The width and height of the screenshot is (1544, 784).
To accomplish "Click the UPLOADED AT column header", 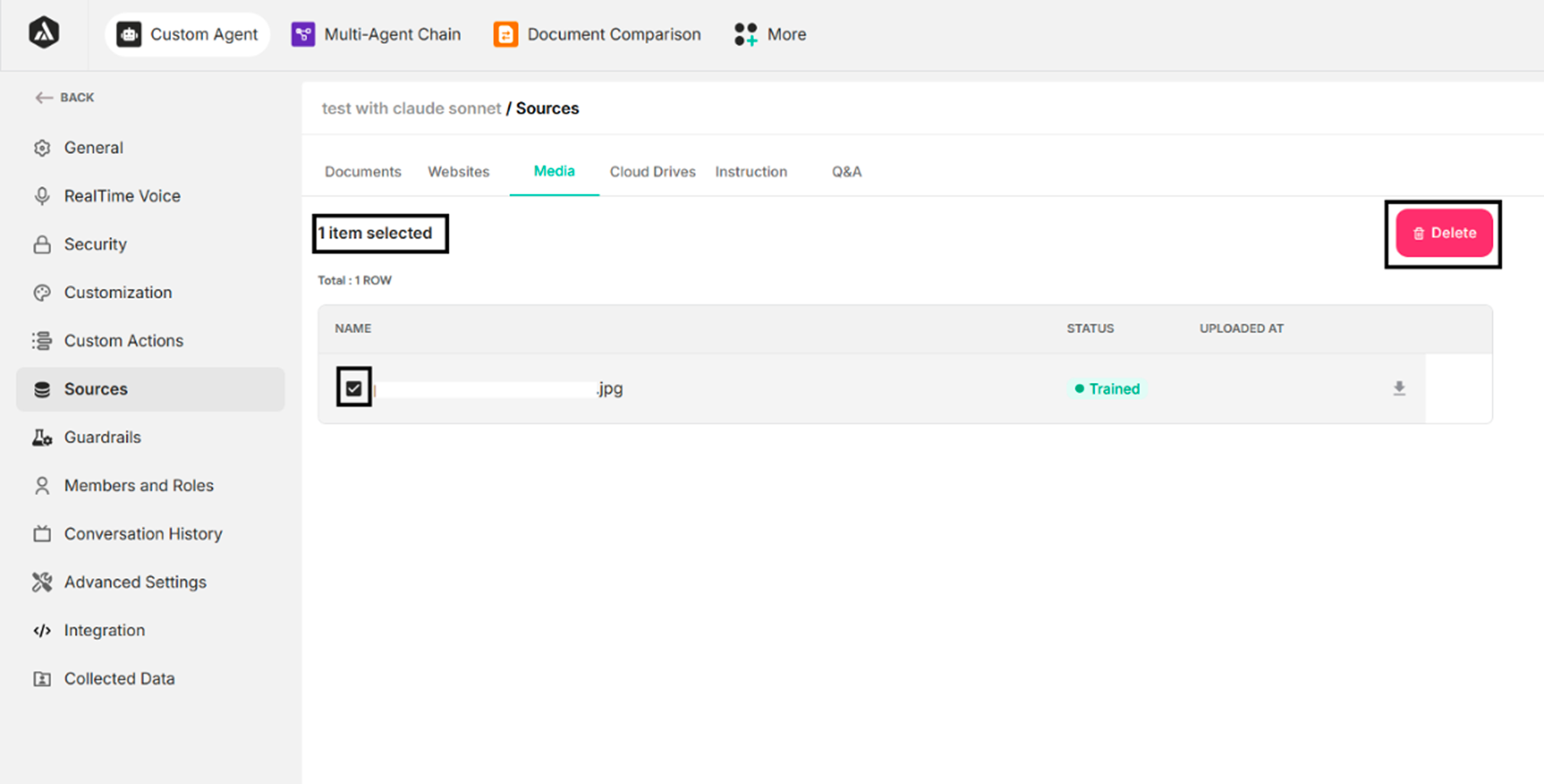I will pyautogui.click(x=1242, y=328).
